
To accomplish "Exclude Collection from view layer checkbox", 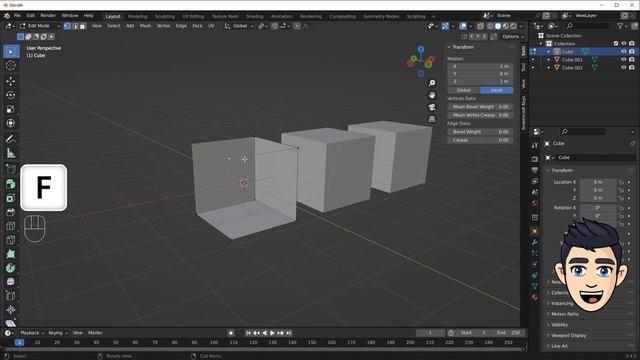I will pos(616,44).
